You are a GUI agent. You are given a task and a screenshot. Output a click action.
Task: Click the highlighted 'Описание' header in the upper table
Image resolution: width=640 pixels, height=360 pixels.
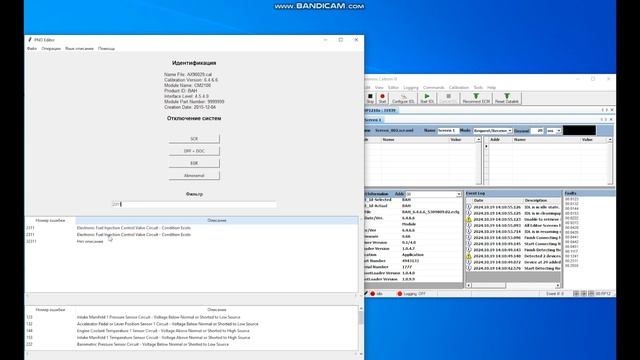point(216,220)
